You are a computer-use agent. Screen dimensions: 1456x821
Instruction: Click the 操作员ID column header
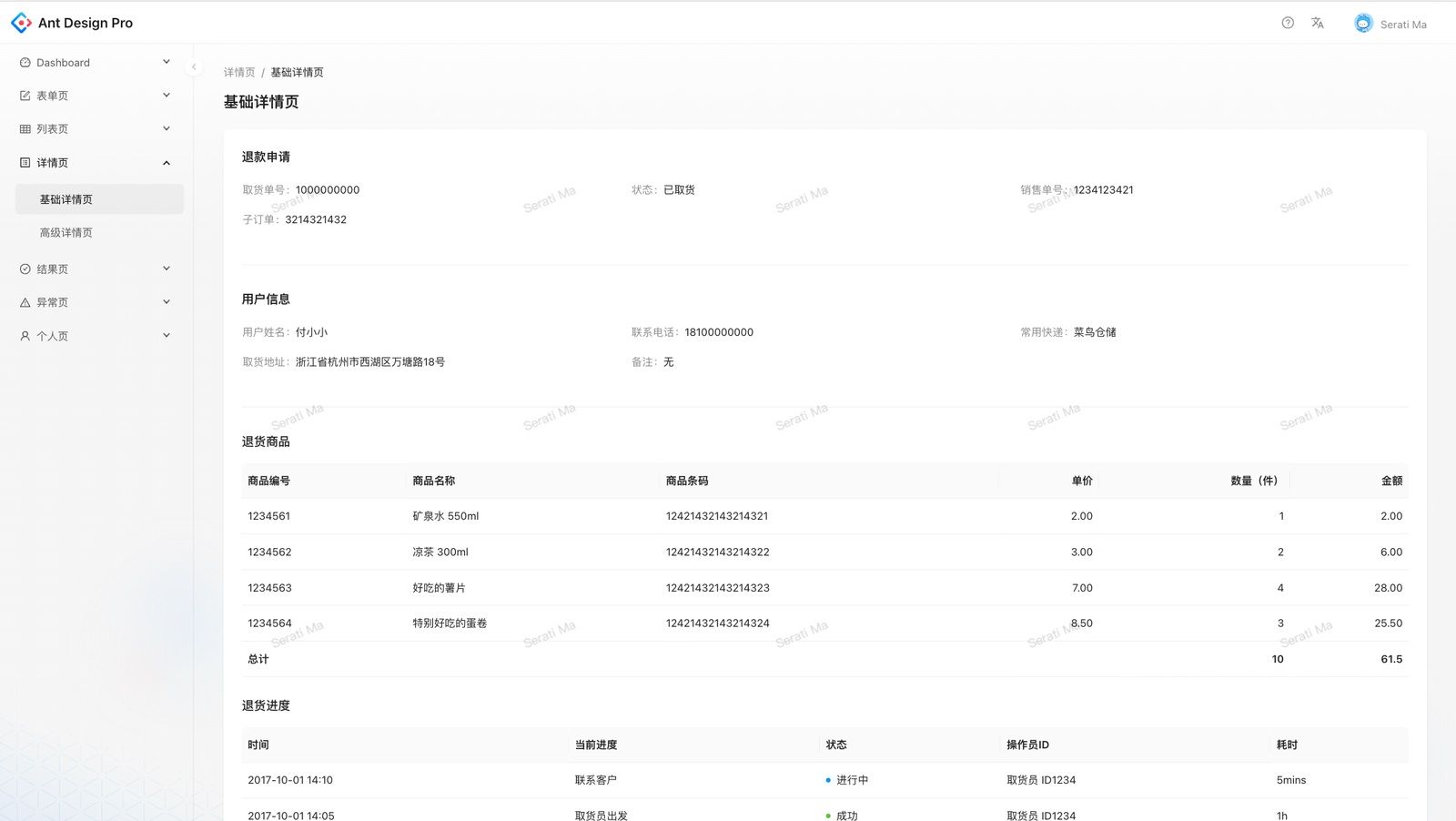tap(1027, 745)
